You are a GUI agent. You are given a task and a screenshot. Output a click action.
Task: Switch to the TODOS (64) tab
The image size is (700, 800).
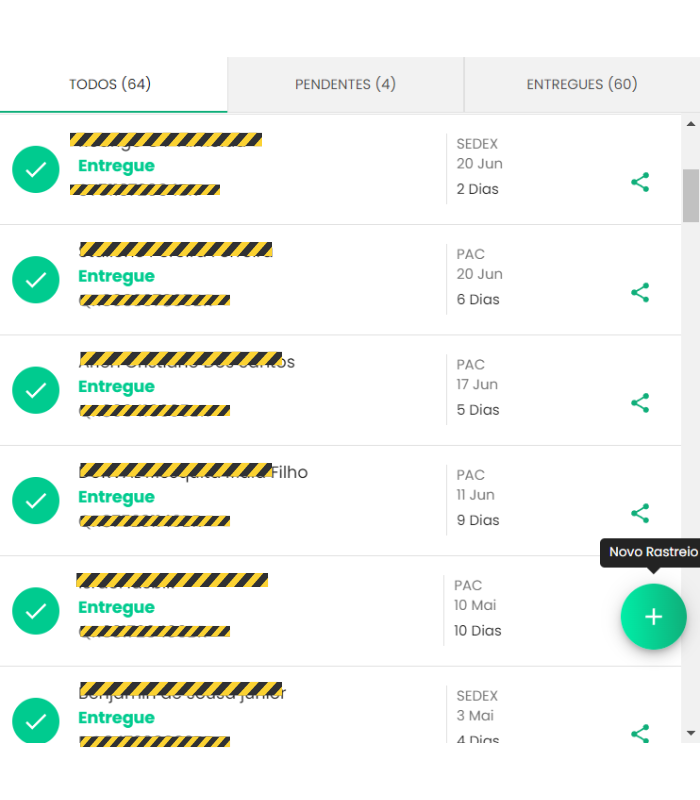110,84
